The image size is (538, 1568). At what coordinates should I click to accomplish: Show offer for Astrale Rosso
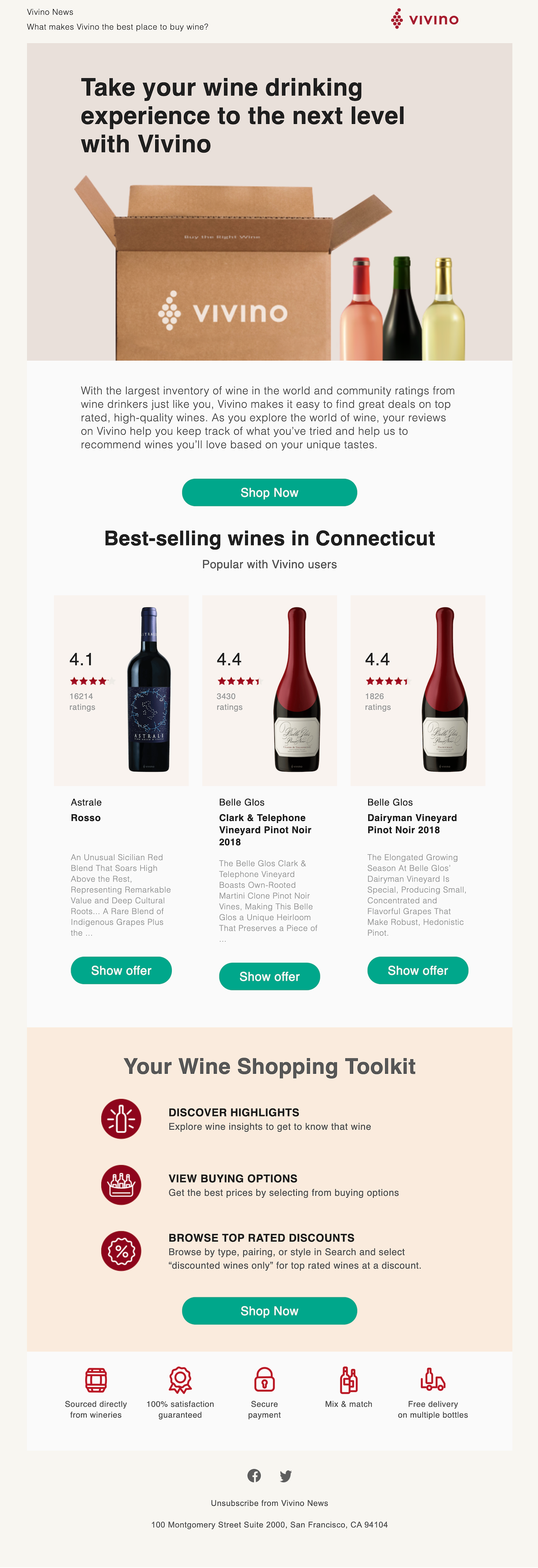point(121,970)
